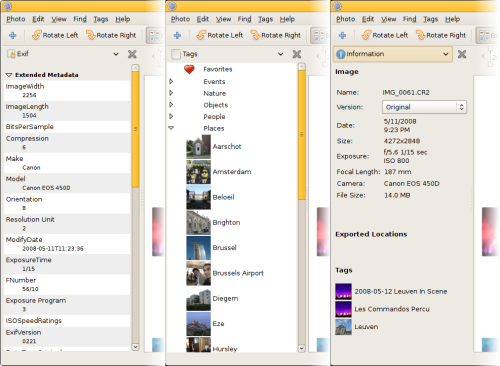Select the ExposureTime metadata row
Image resolution: width=500 pixels, height=366 pixels.
tap(67, 264)
